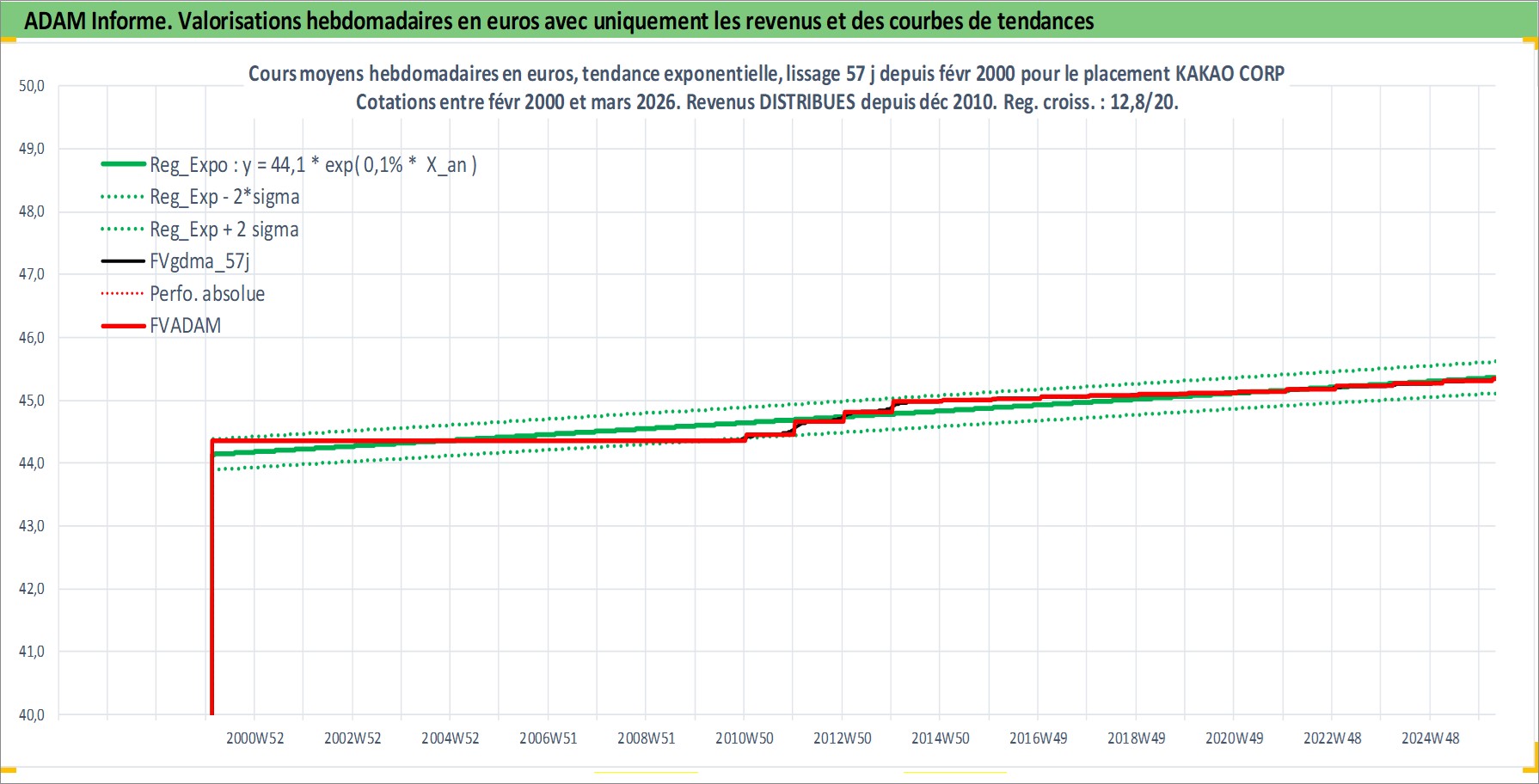Click the 42,0 y-axis label
The height and width of the screenshot is (784, 1539).
coord(32,589)
